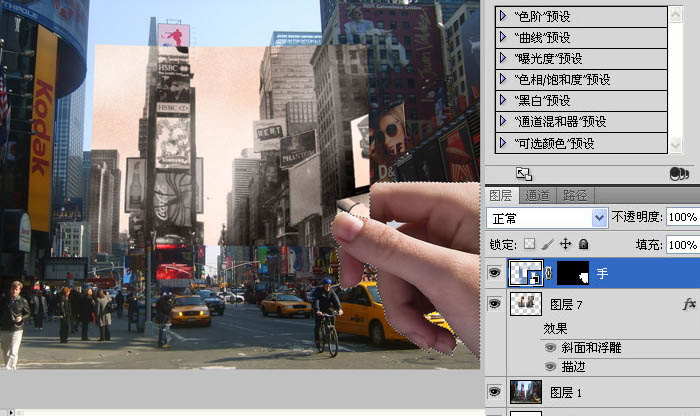Click the lock all padlock icon
The height and width of the screenshot is (416, 700).
(583, 244)
